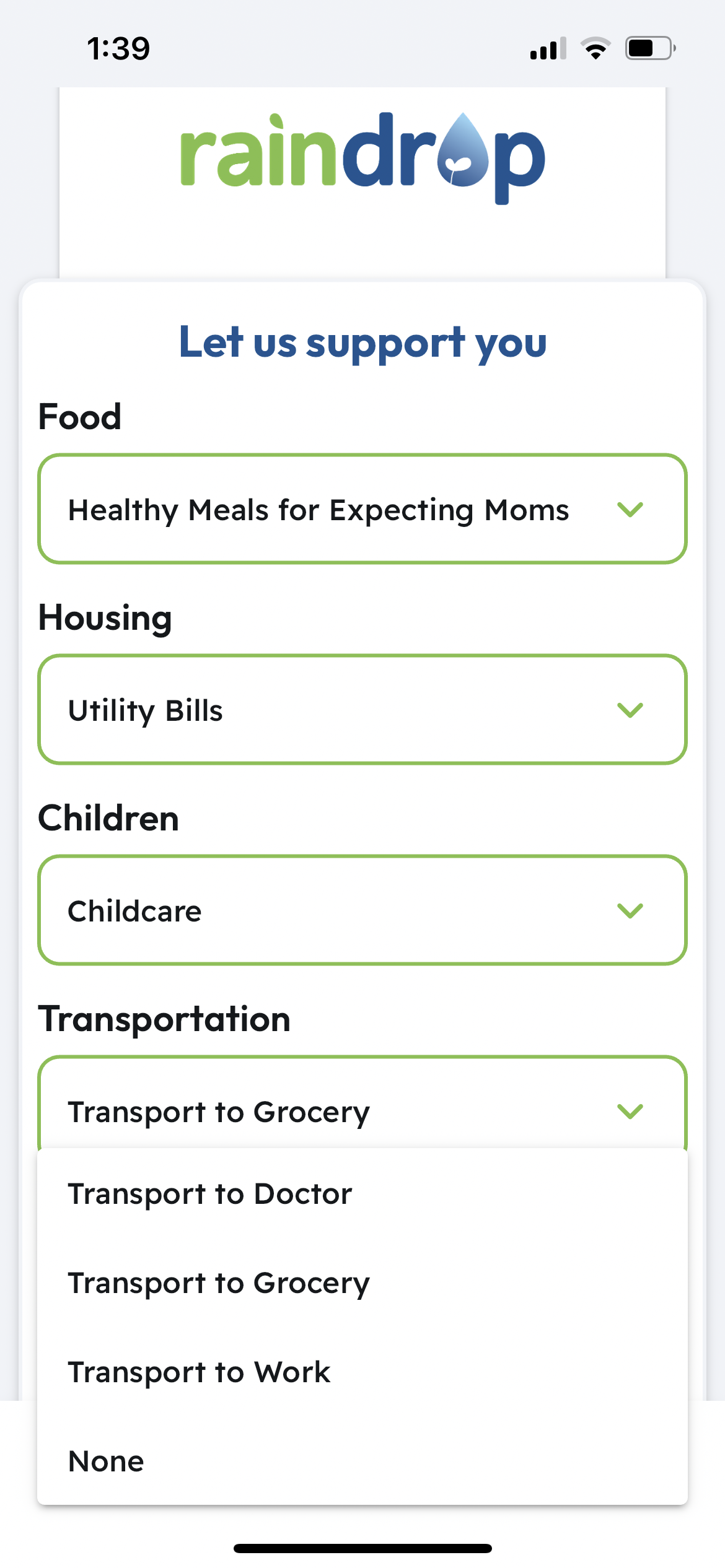Tap the Wi-Fi status icon

595,48
